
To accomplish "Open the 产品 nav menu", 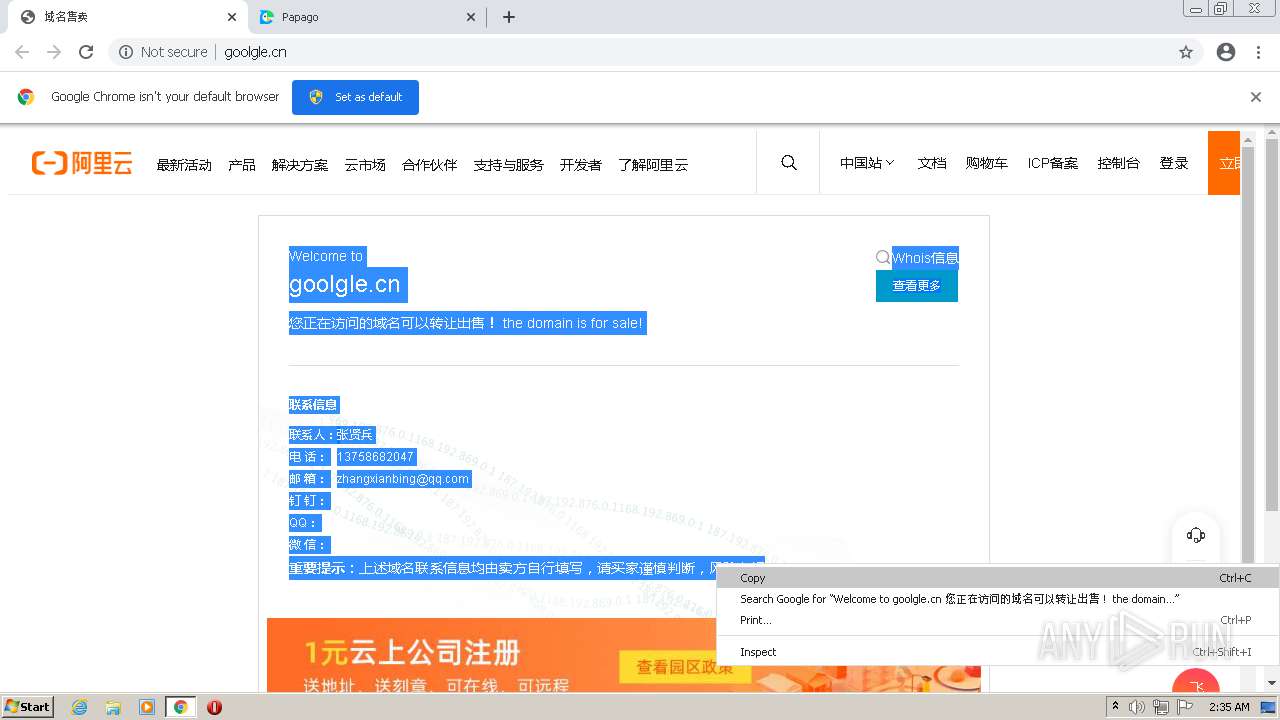I will point(242,165).
